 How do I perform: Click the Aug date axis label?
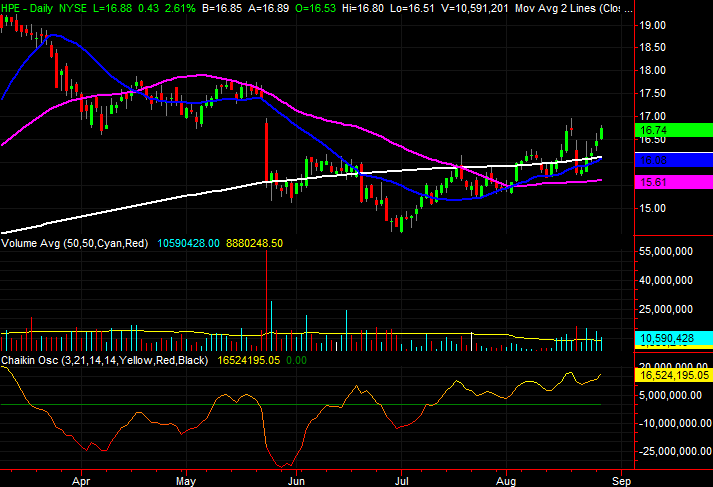[x=506, y=481]
